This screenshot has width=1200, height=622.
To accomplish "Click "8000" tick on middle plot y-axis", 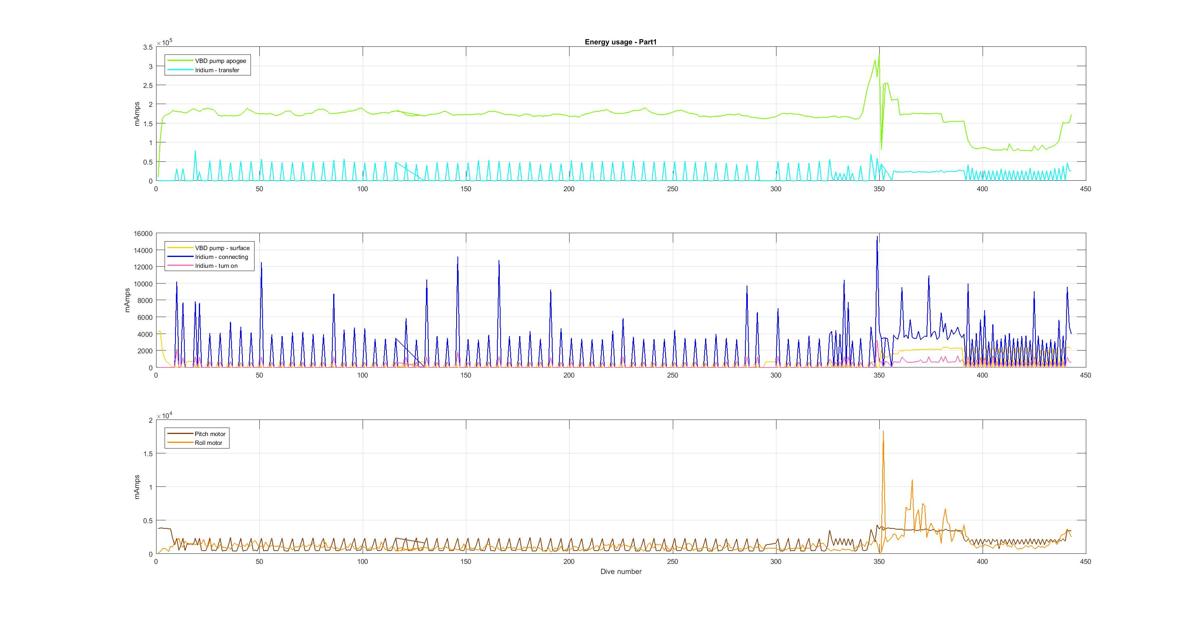I will pos(144,301).
